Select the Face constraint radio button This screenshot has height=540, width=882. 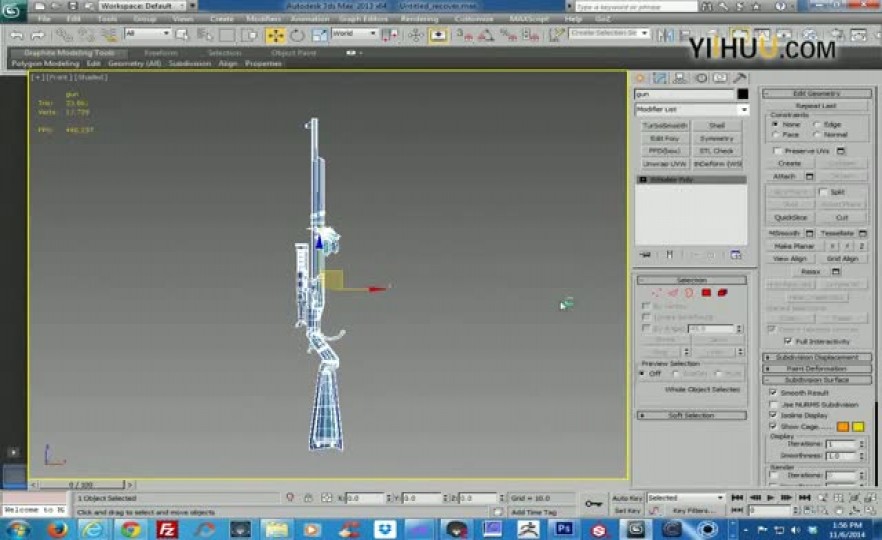[x=775, y=135]
